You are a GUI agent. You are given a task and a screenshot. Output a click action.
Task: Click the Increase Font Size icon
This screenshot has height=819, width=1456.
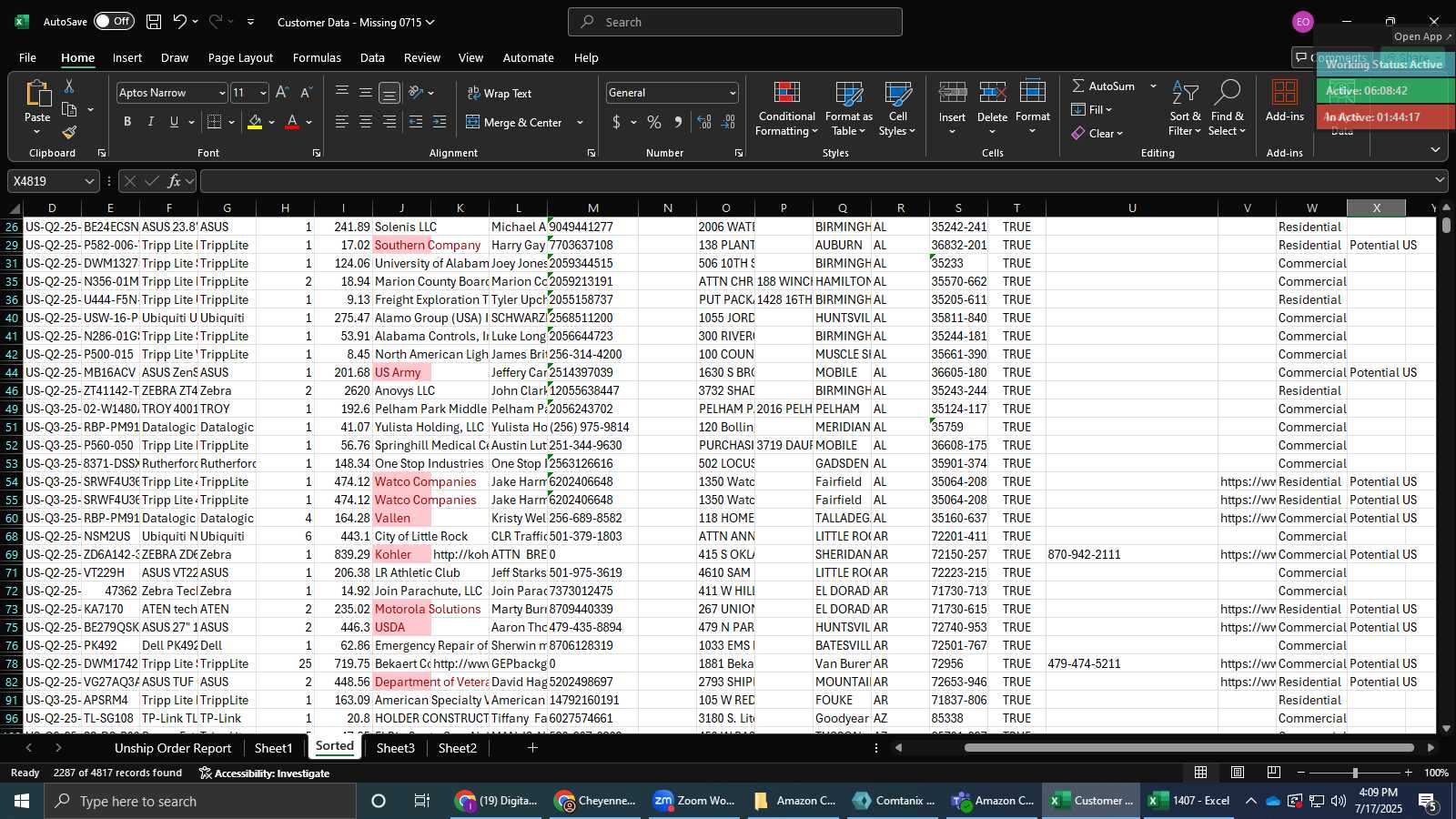282,93
